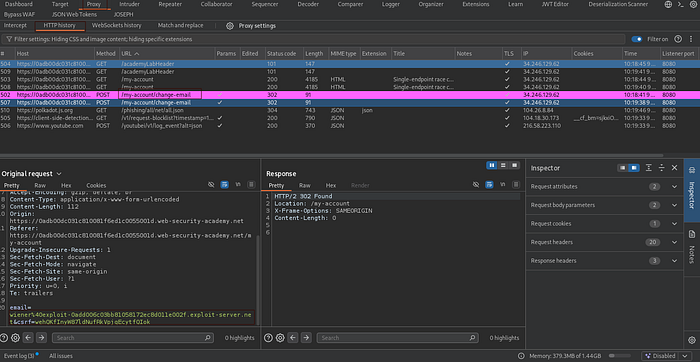Open the Proxy settings gear

(x=229, y=26)
